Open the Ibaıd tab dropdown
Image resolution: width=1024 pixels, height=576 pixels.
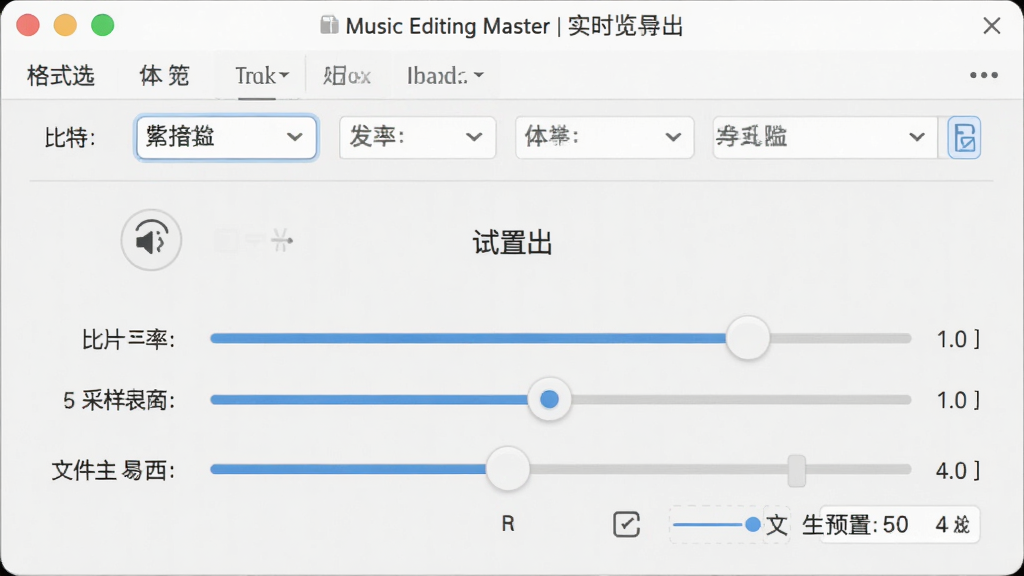pyautogui.click(x=445, y=76)
